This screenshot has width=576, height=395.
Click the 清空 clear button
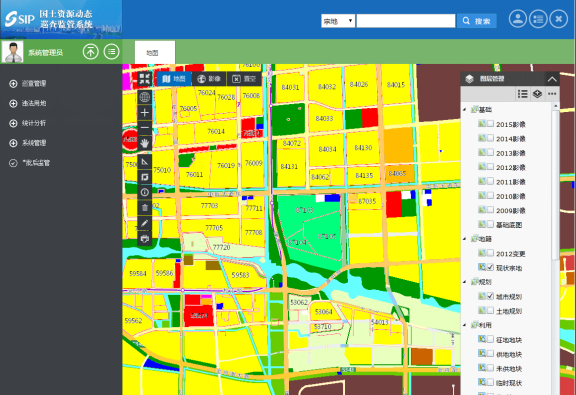pos(244,79)
